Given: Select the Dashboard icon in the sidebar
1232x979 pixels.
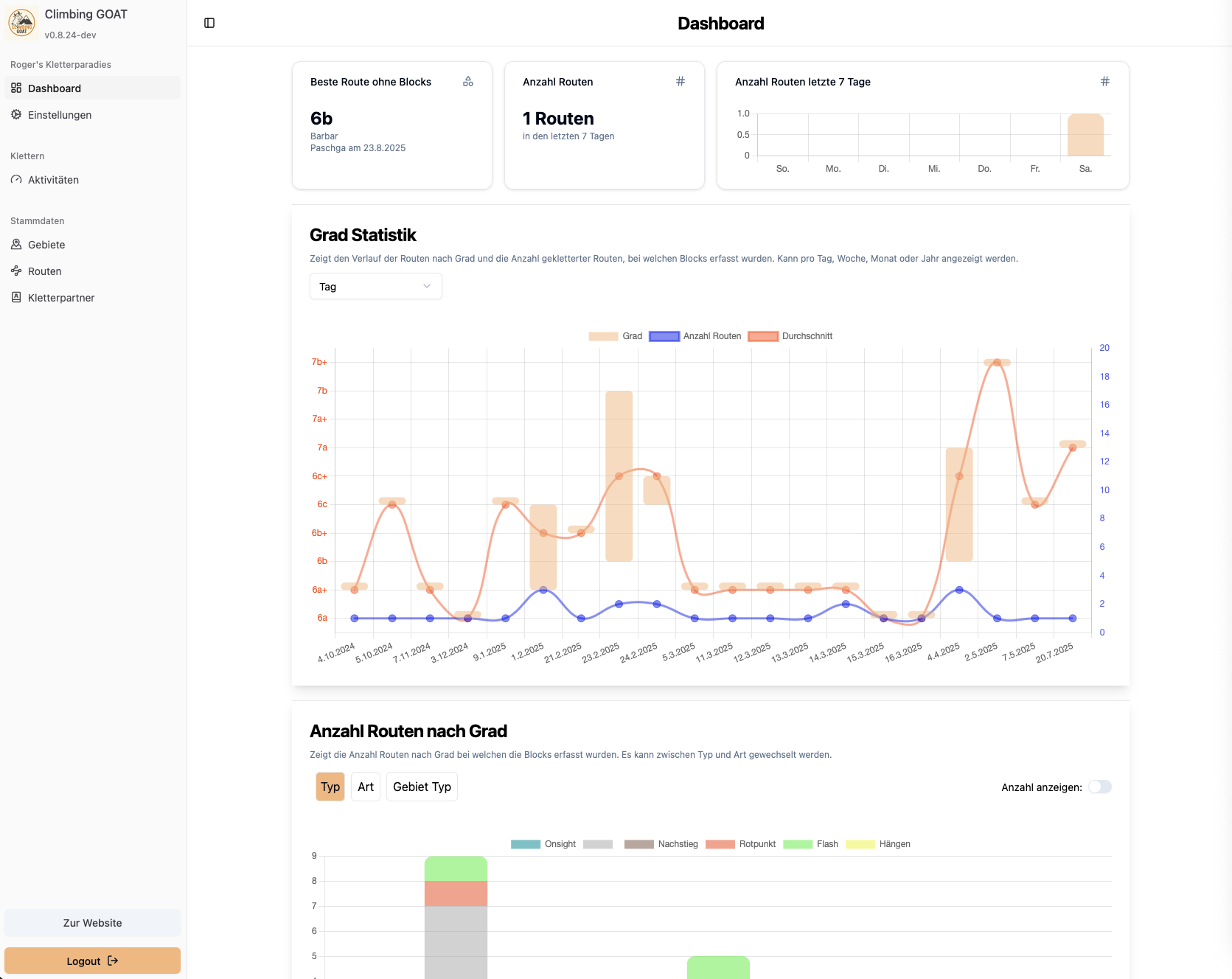Looking at the screenshot, I should point(16,88).
